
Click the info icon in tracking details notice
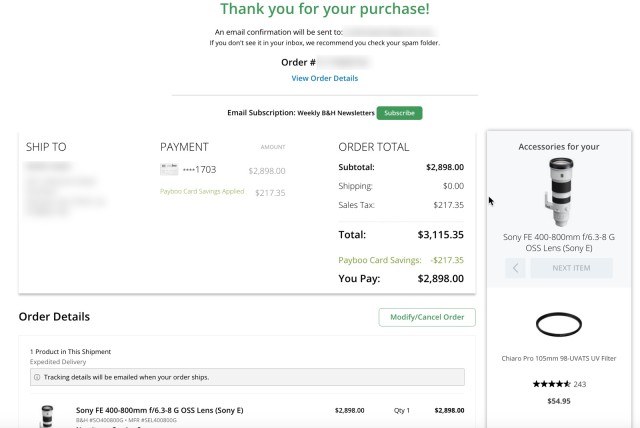(37, 377)
